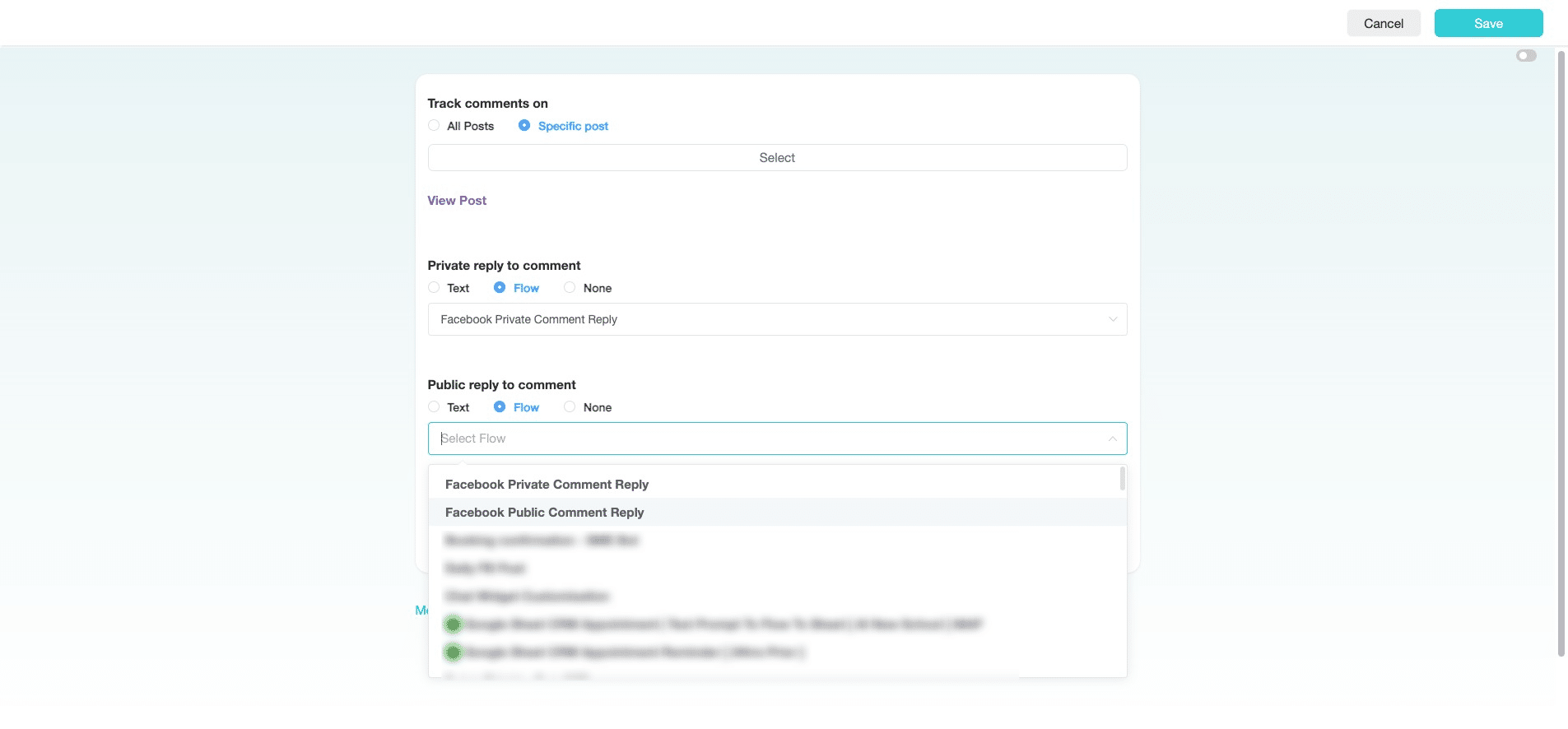This screenshot has width=1568, height=729.
Task: Choose None for public reply
Action: click(570, 407)
